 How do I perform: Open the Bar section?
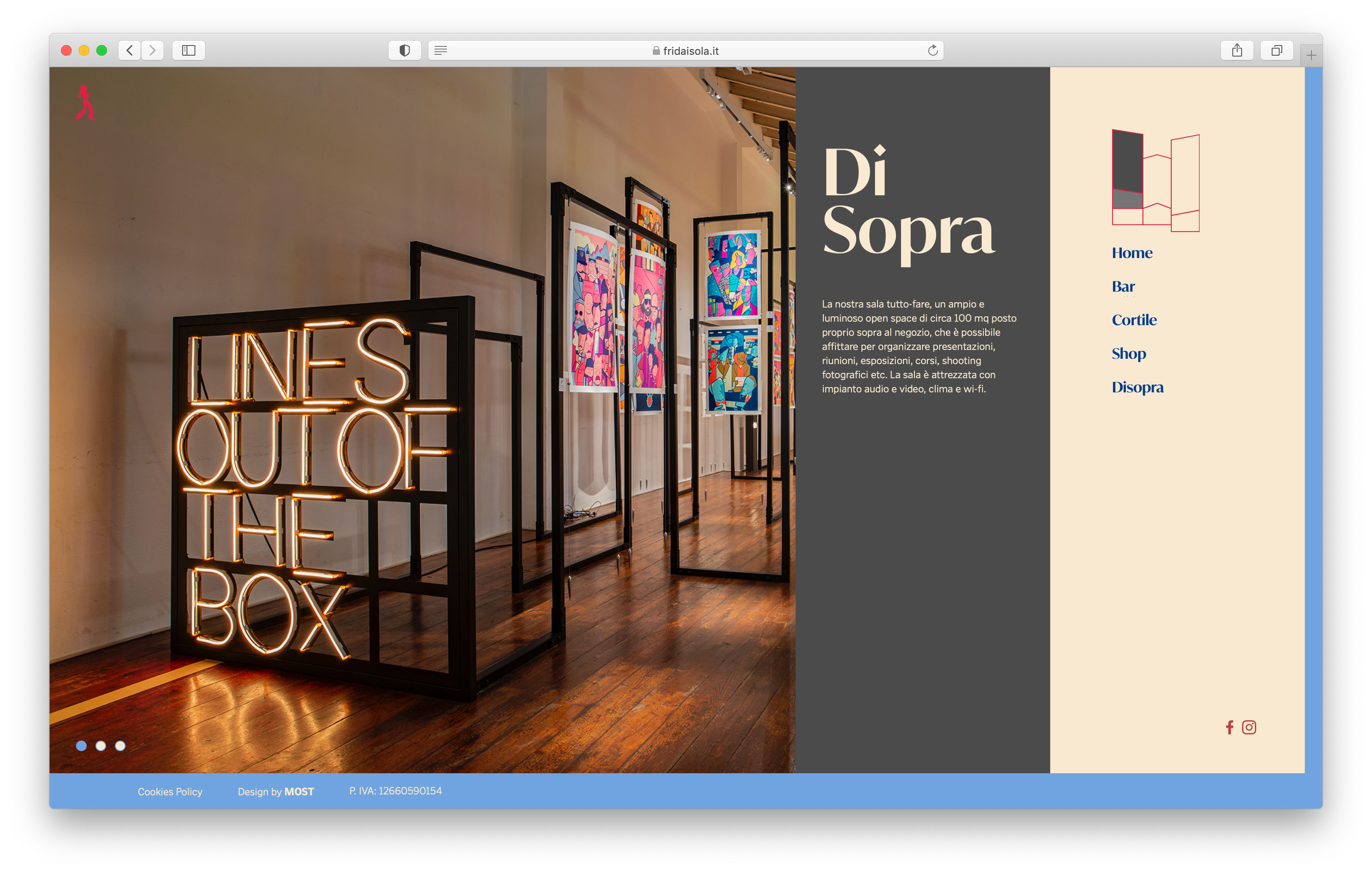1123,287
